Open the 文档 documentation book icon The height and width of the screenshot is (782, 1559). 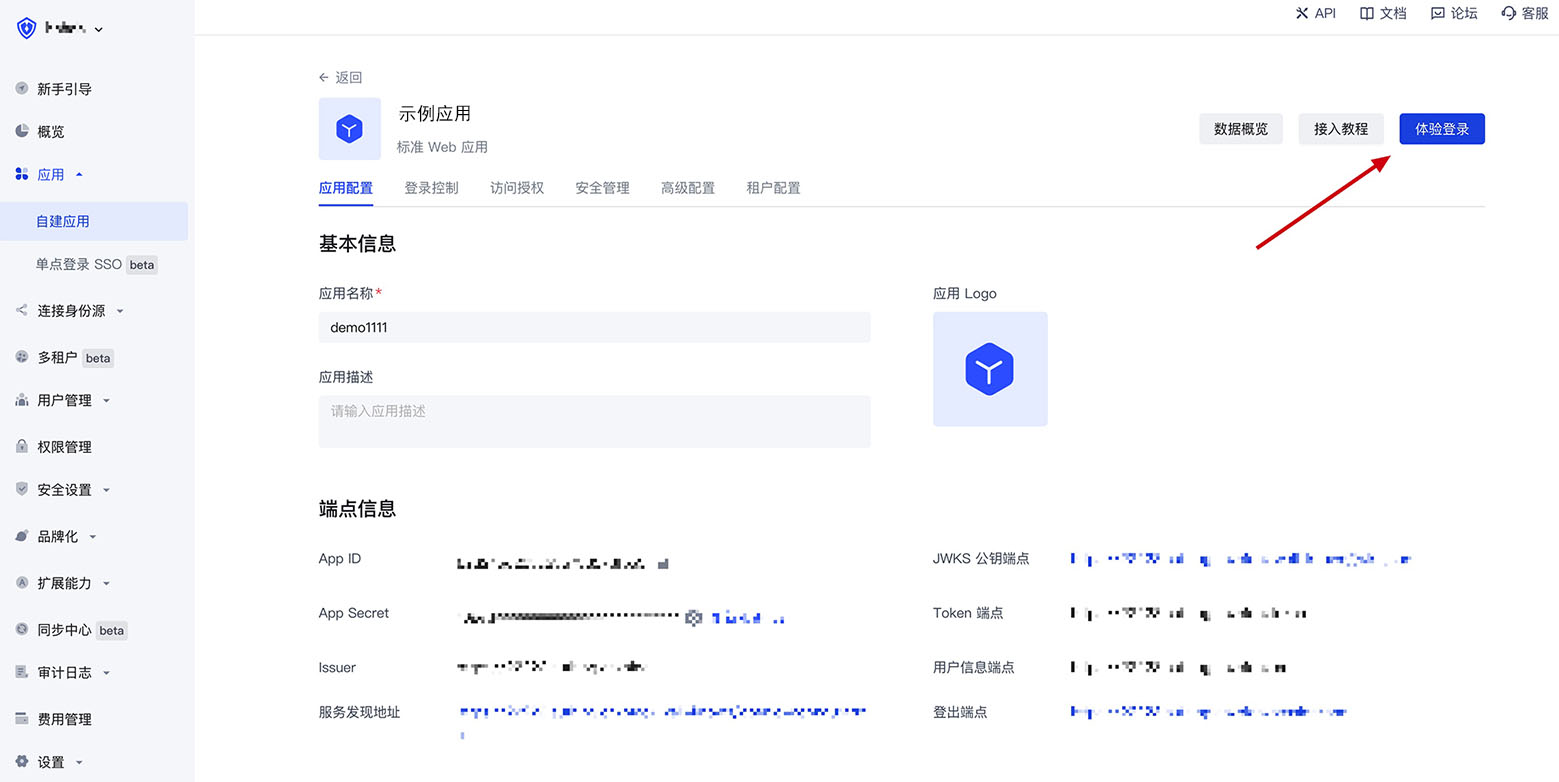[x=1367, y=13]
